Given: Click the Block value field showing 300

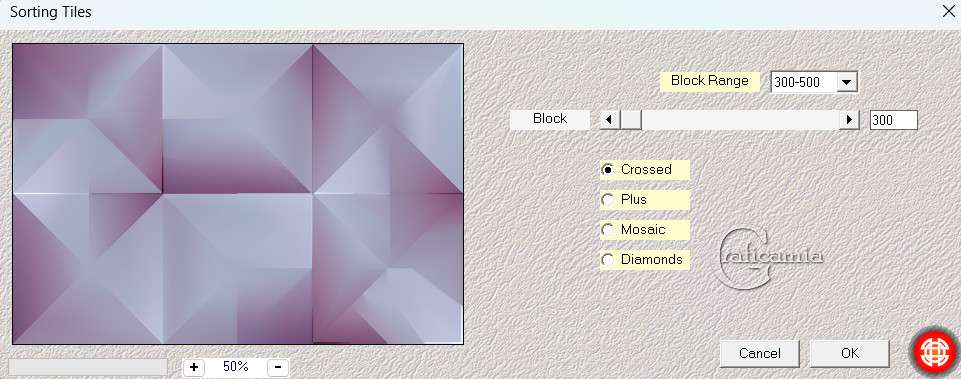Looking at the screenshot, I should click(894, 120).
